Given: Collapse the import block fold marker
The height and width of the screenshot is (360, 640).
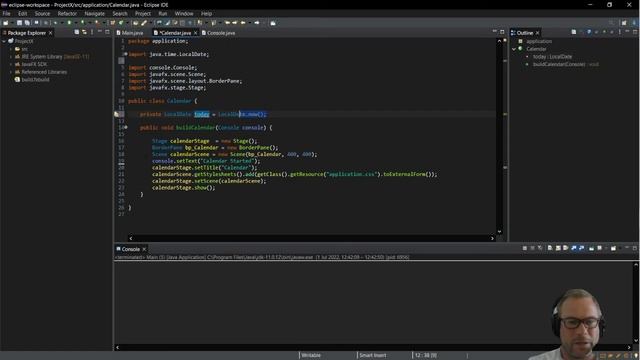Looking at the screenshot, I should [126, 54].
